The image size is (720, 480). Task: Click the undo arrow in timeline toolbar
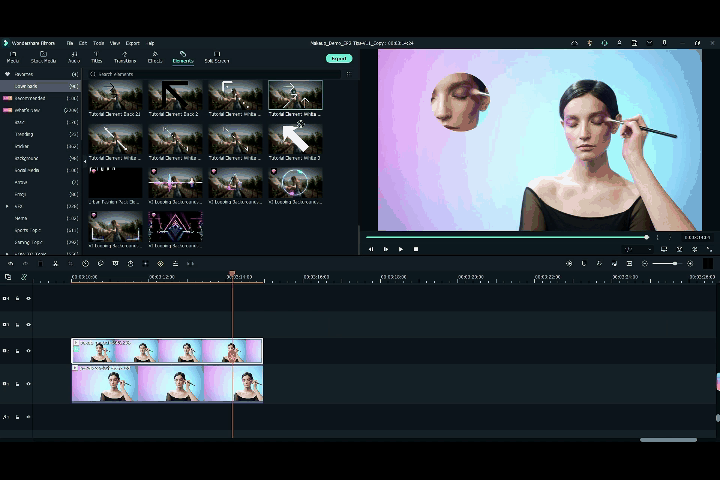point(10,263)
